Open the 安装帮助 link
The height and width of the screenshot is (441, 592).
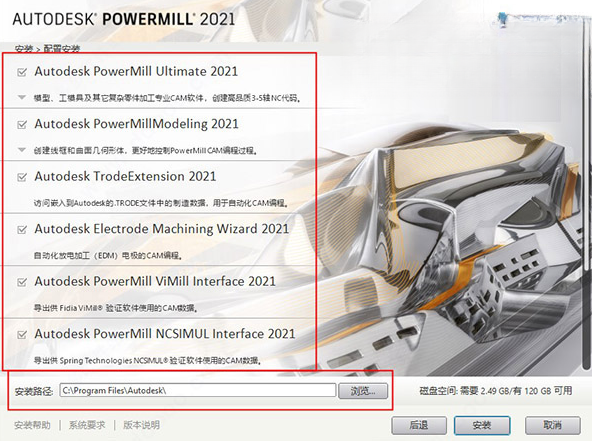[32, 425]
